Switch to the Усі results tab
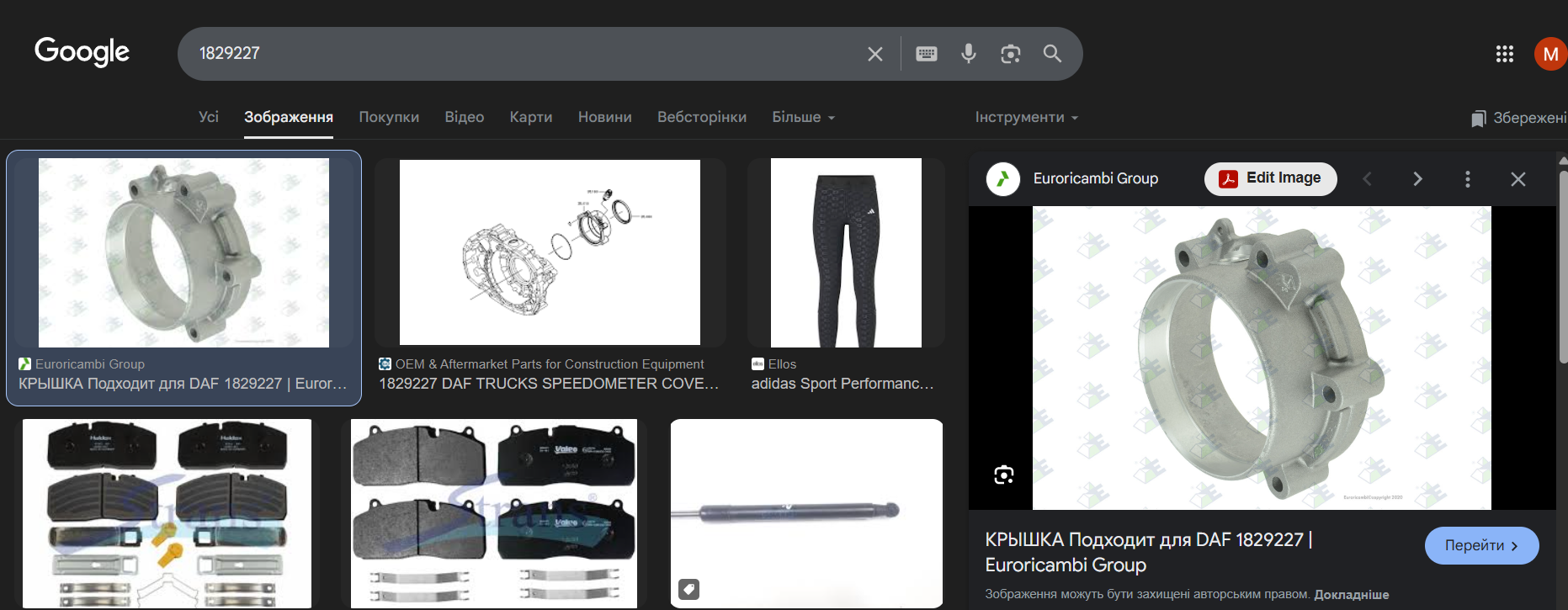This screenshot has width=1568, height=610. (209, 118)
